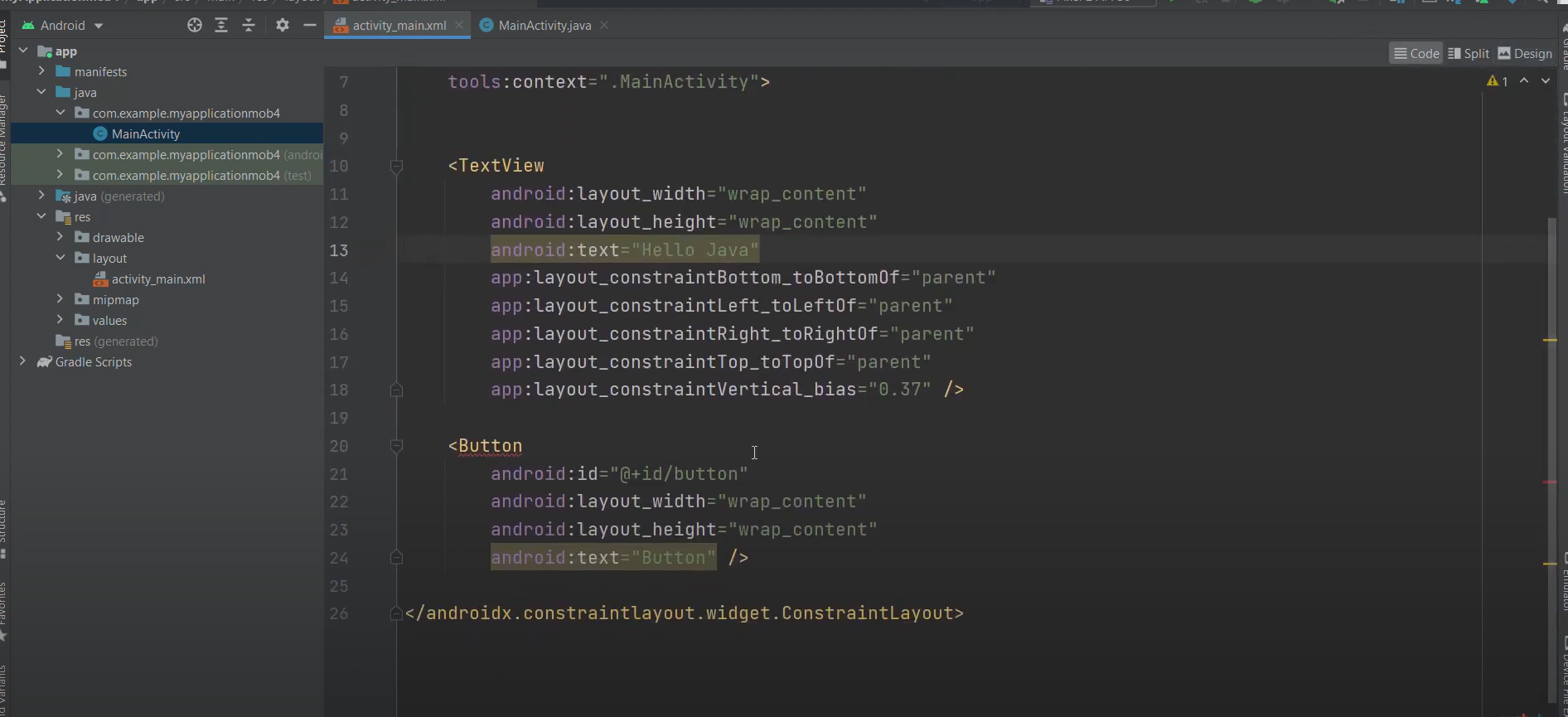Collapse the layout folder
Viewport: 1568px width, 717px height.
coord(60,259)
